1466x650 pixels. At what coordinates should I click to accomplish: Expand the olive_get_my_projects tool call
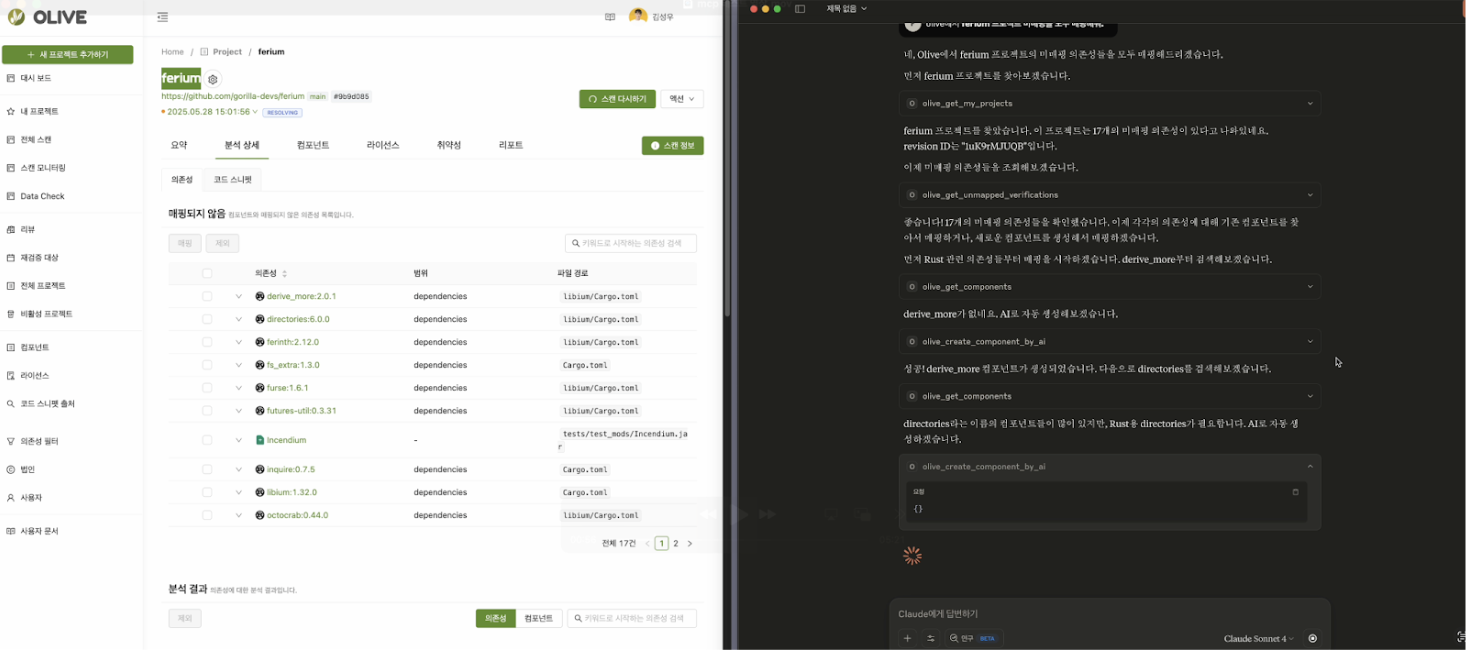pyautogui.click(x=1310, y=103)
